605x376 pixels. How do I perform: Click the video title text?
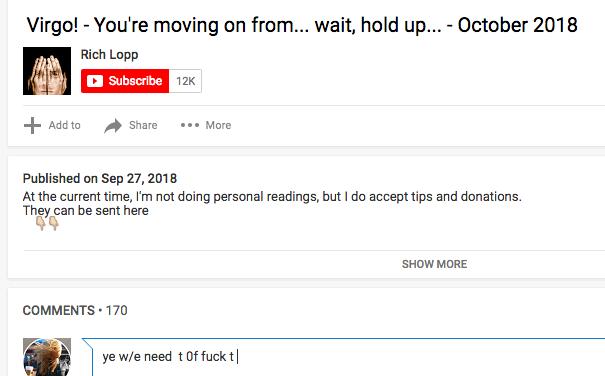coord(302,25)
